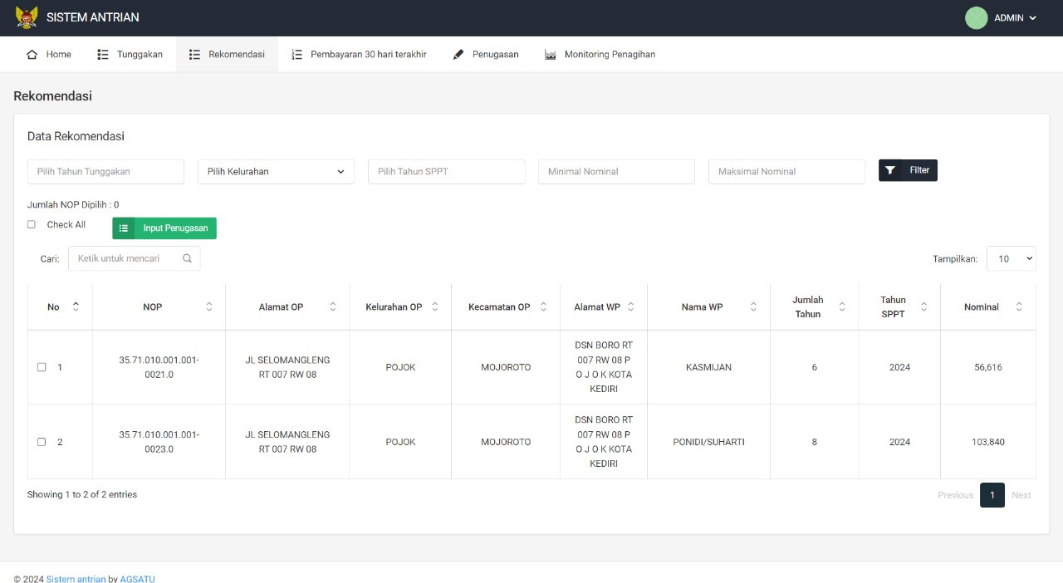Click the Tunggakan list icon
This screenshot has width=1063, height=583.
[x=102, y=54]
